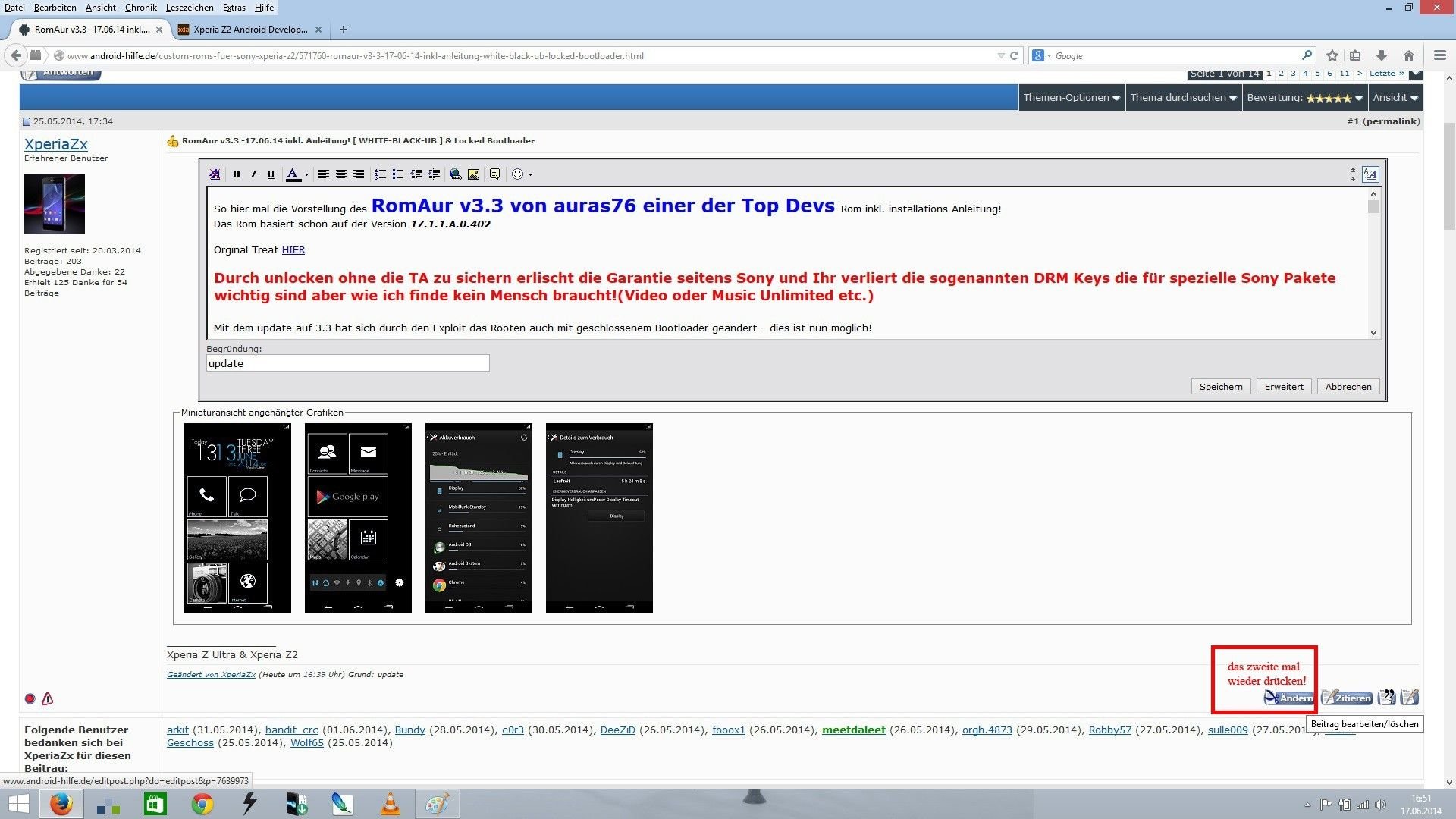Screen dimensions: 1456x819
Task: Increase indent in the editor
Action: pos(434,174)
